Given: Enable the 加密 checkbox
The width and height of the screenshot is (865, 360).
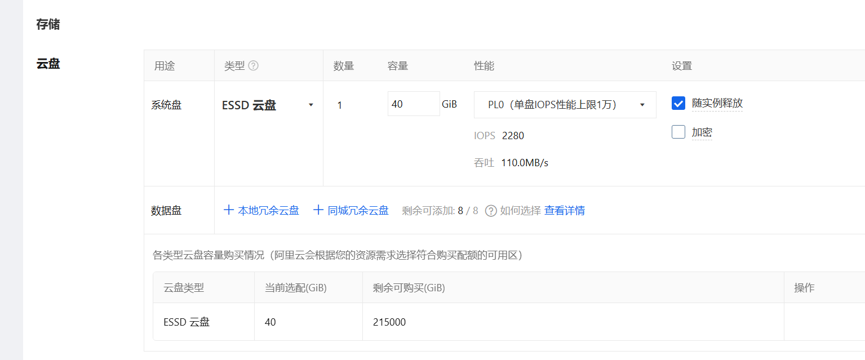Looking at the screenshot, I should click(678, 132).
